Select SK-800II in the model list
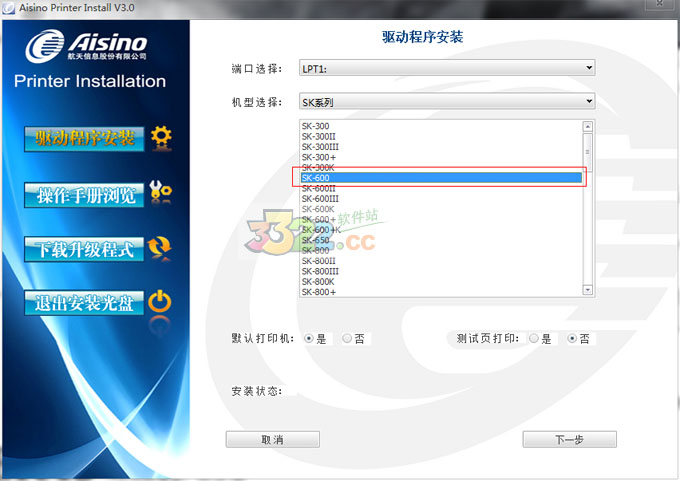This screenshot has width=680, height=481. [441, 261]
